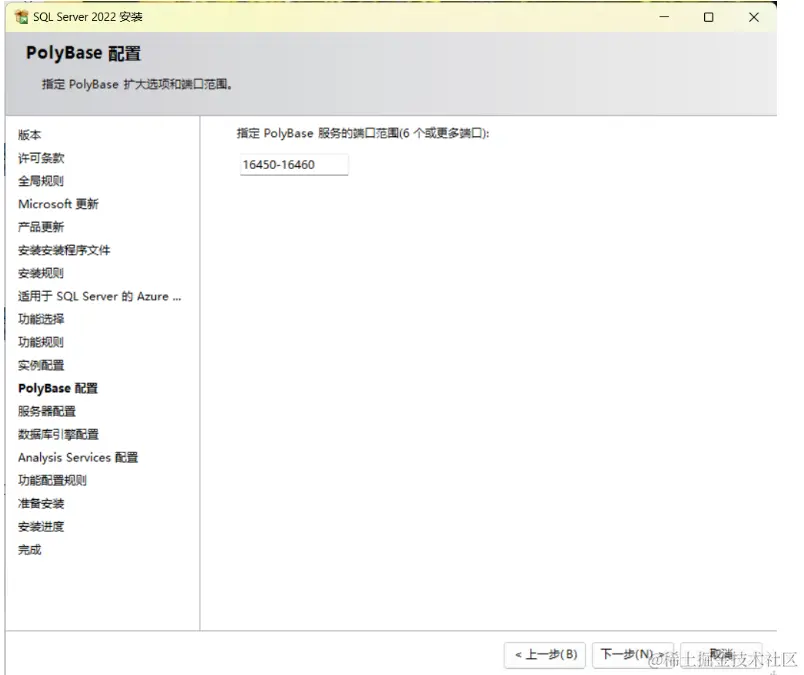
Task: Select the Microsoft 更新 step
Action: click(x=58, y=204)
